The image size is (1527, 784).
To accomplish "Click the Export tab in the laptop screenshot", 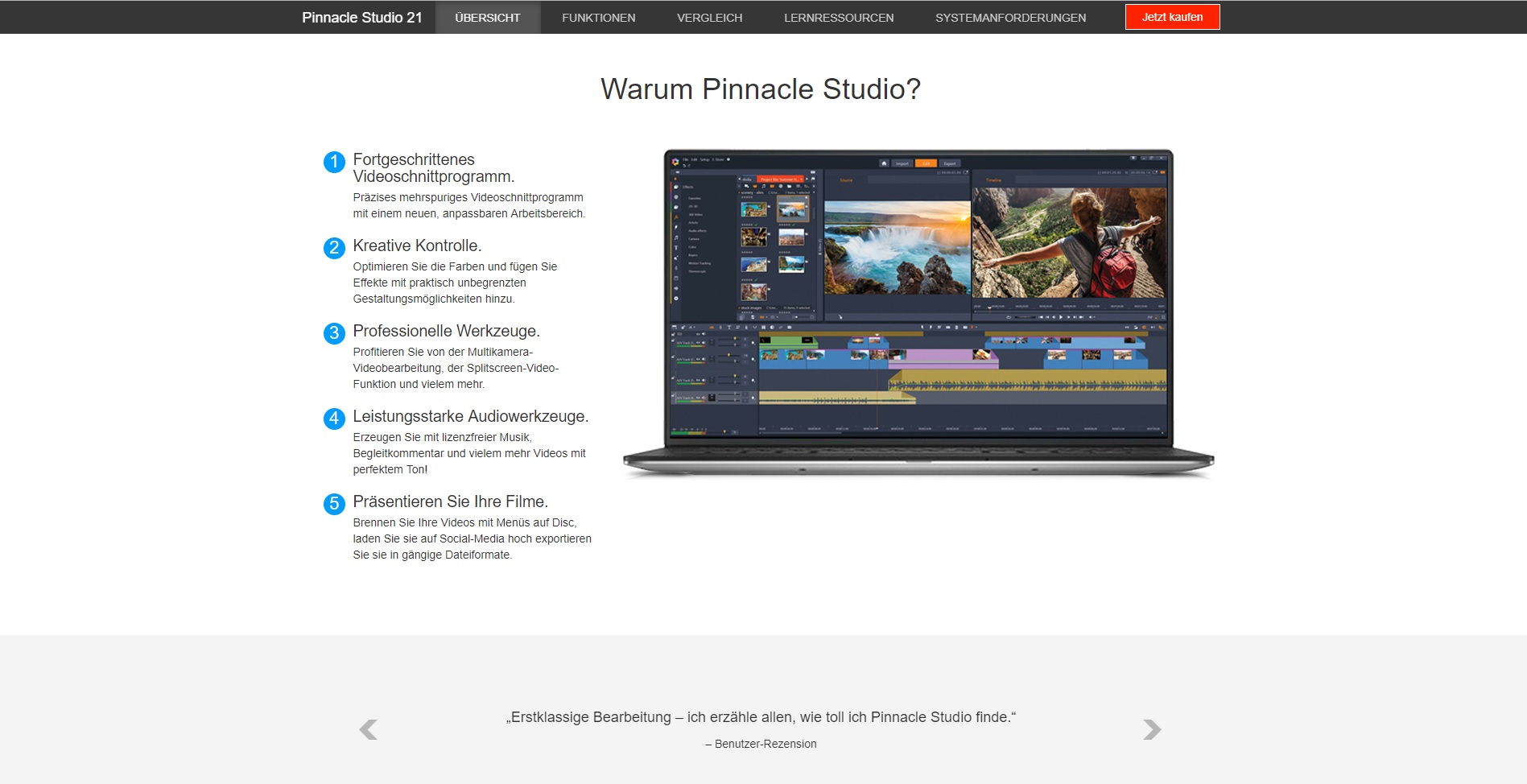I will tap(950, 163).
